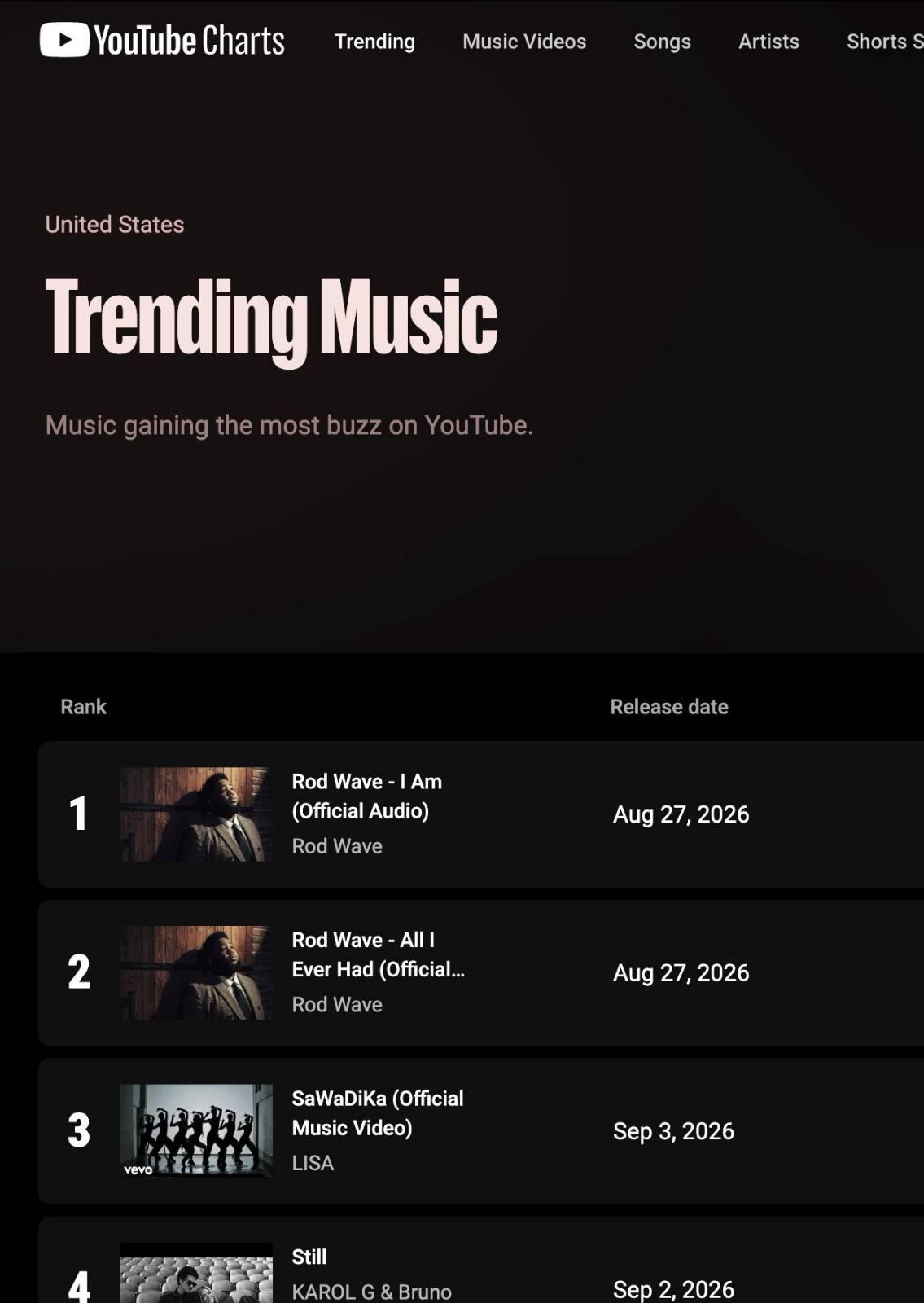Click the Rod Wave - All I Ever Had title

(x=378, y=954)
